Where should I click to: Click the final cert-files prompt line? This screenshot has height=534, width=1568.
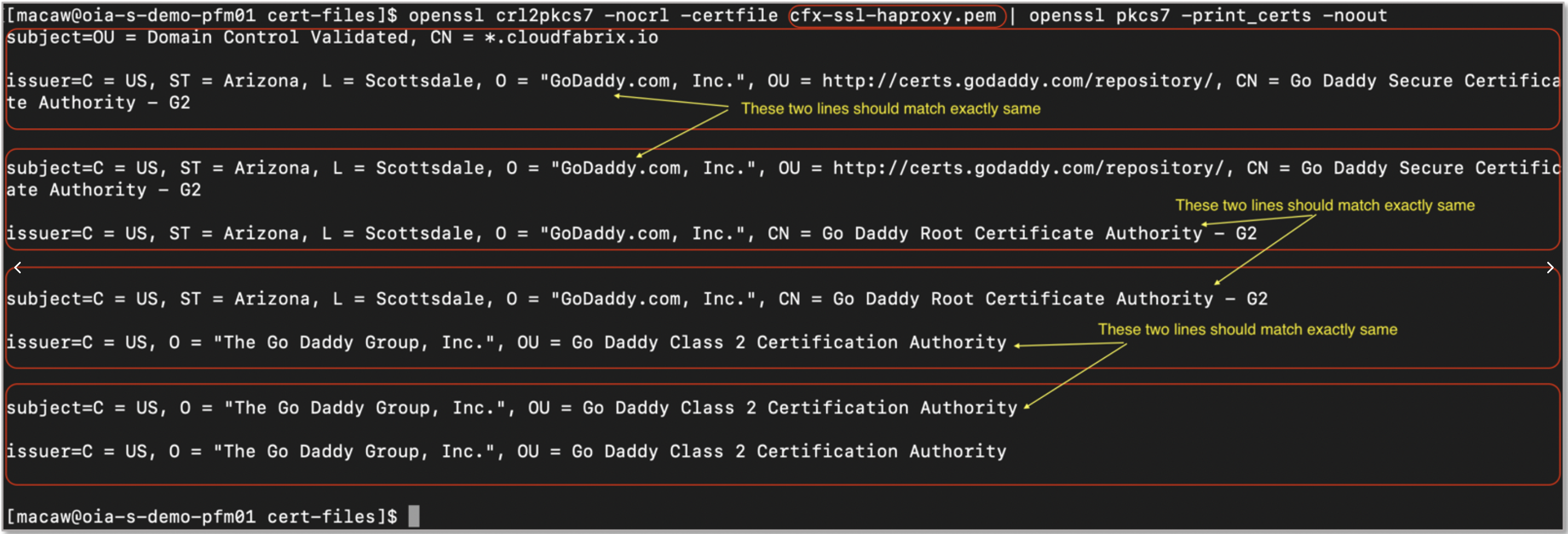pyautogui.click(x=201, y=516)
